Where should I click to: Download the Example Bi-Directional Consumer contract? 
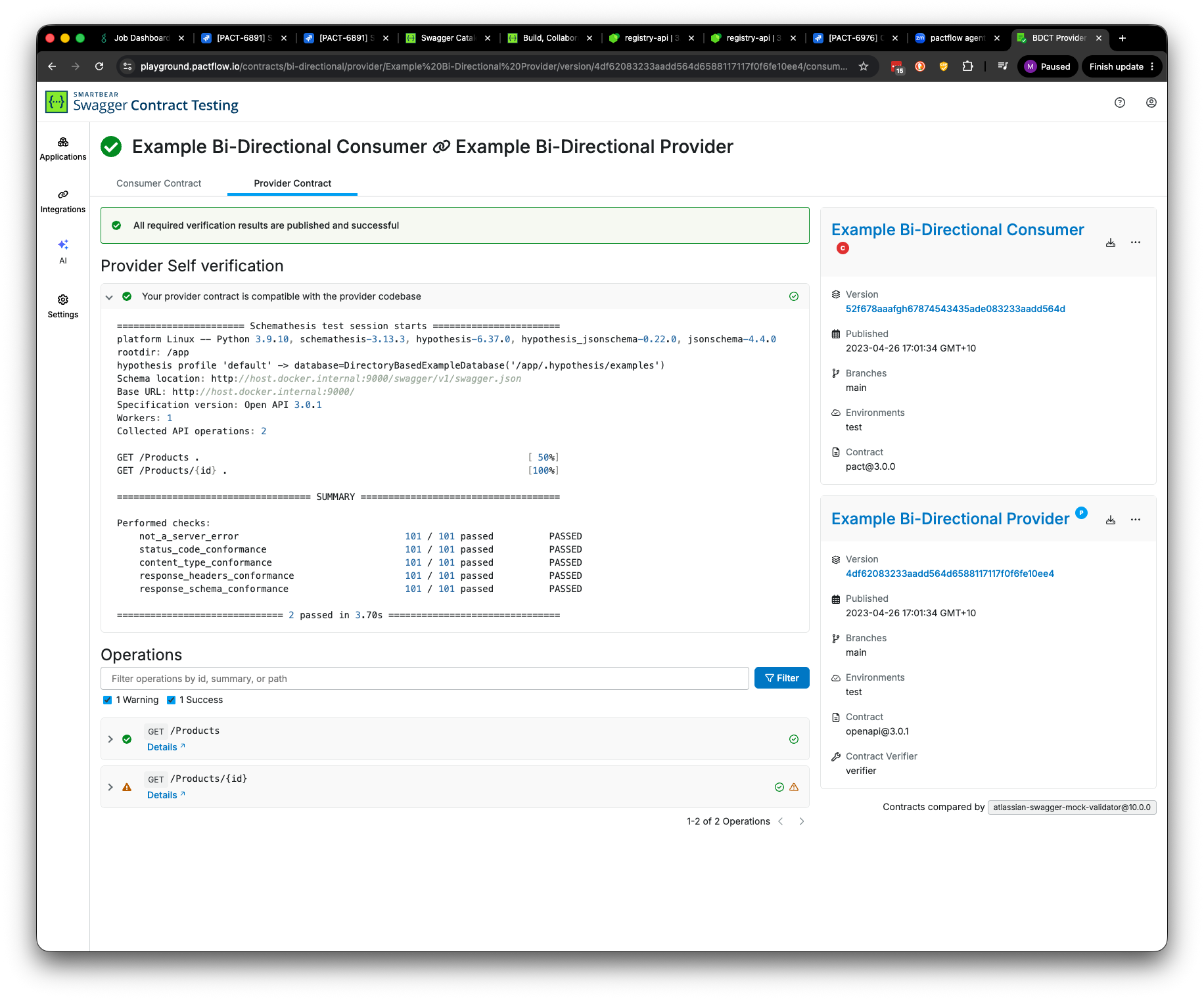1111,242
